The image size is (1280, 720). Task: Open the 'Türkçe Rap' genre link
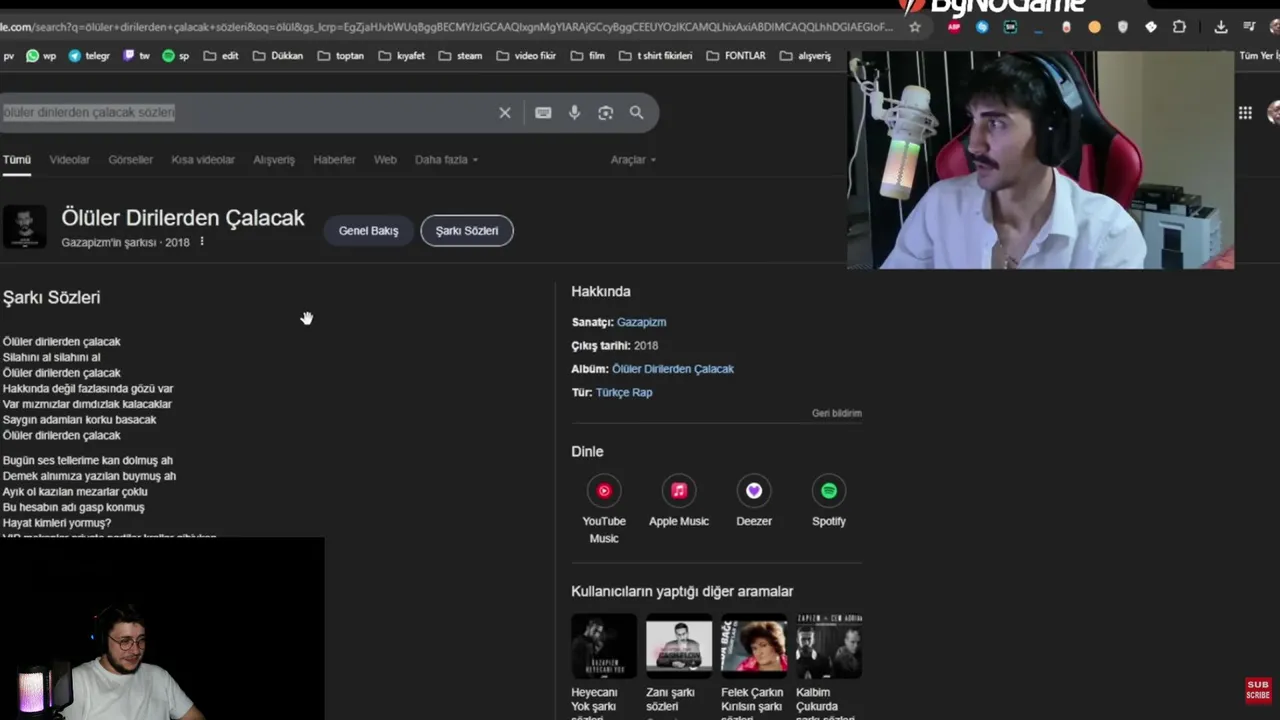[x=624, y=393]
